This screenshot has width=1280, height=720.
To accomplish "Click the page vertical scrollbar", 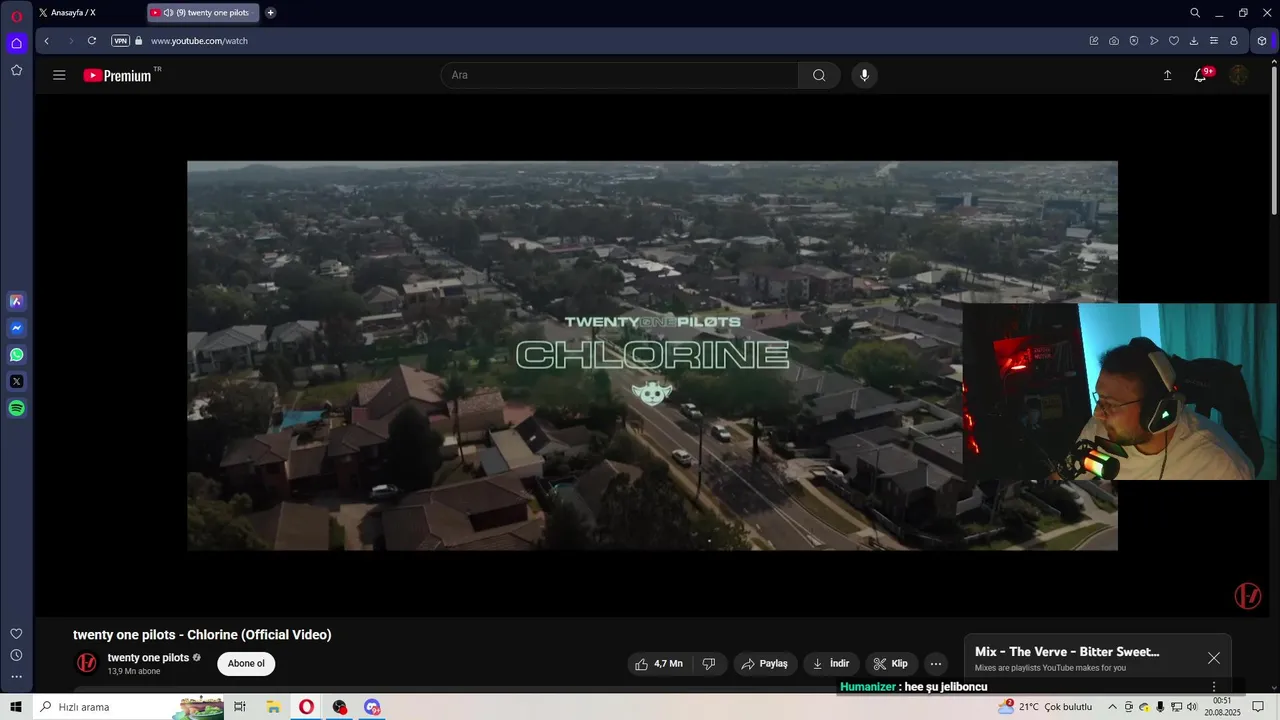I will pyautogui.click(x=1274, y=140).
